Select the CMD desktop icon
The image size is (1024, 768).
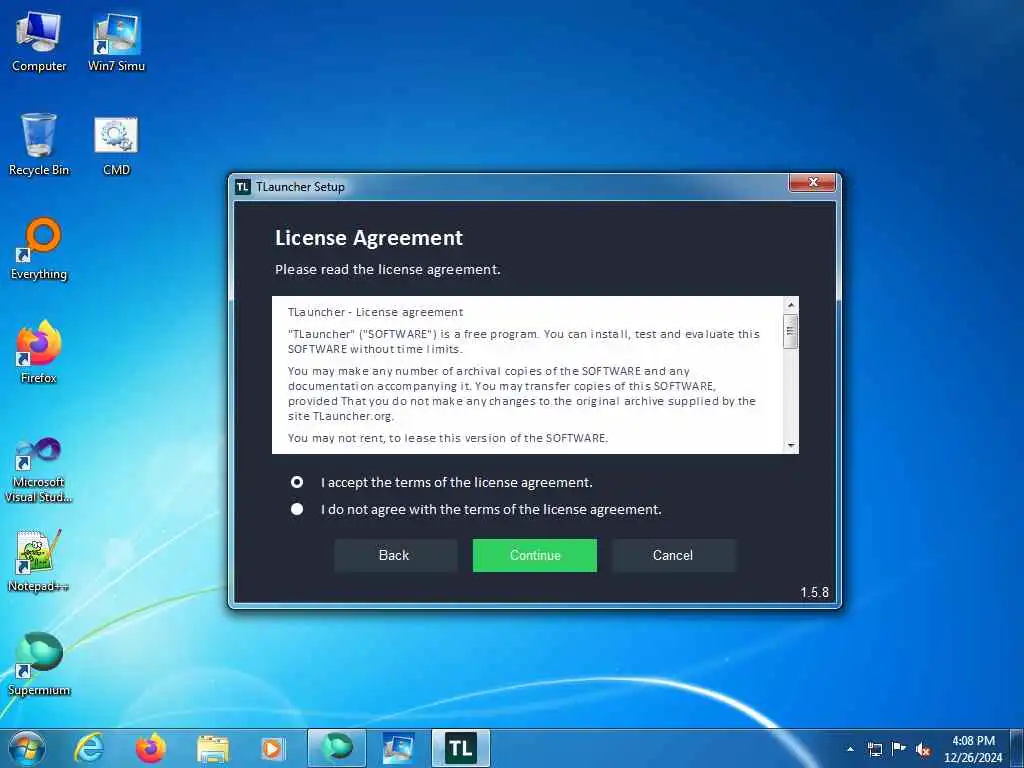(116, 145)
